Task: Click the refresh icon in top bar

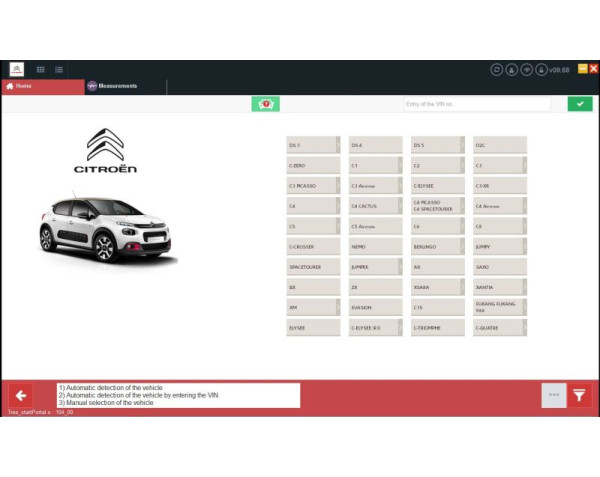Action: tap(496, 70)
